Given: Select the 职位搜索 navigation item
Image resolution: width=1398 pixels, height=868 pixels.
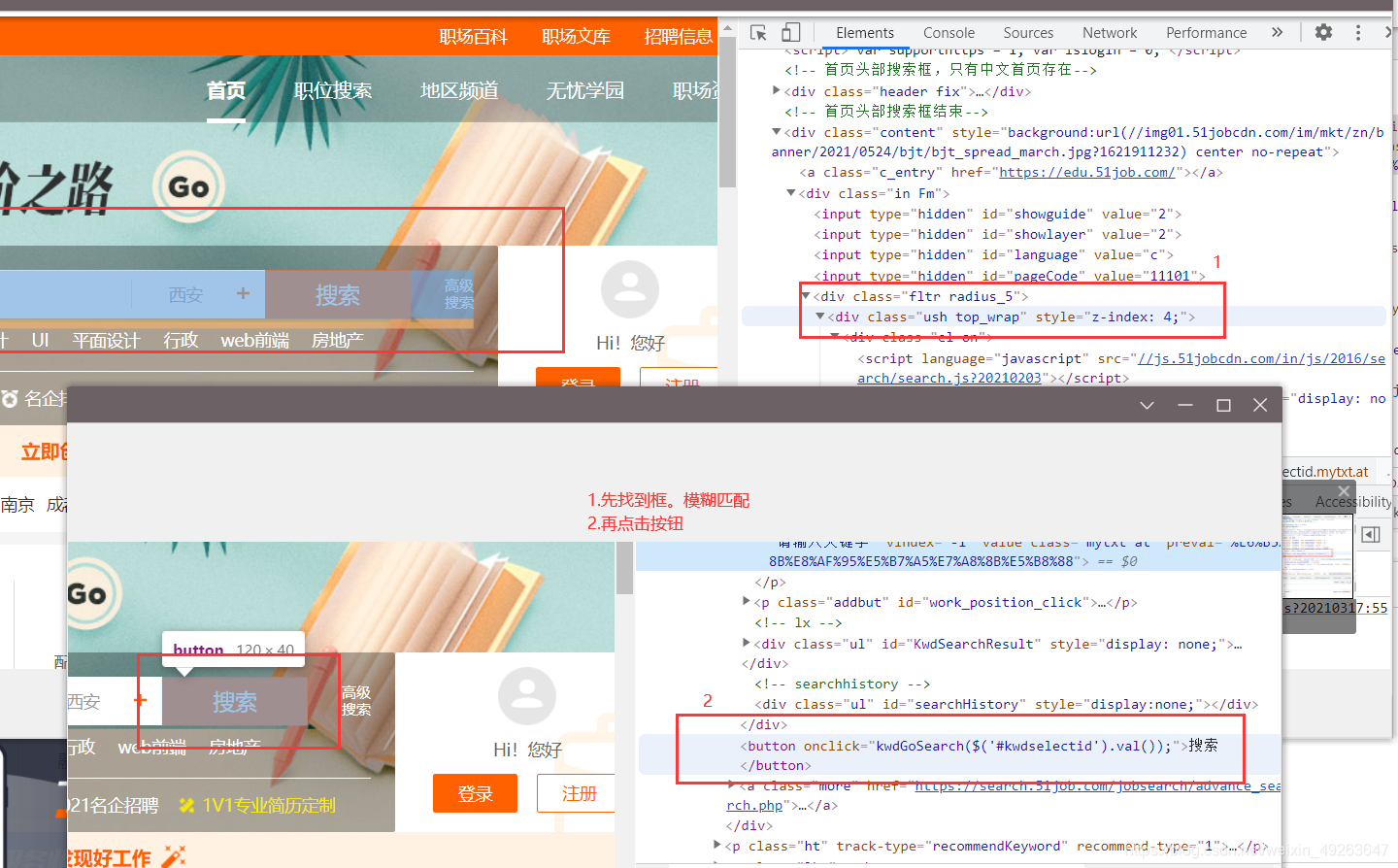Looking at the screenshot, I should pyautogui.click(x=333, y=90).
